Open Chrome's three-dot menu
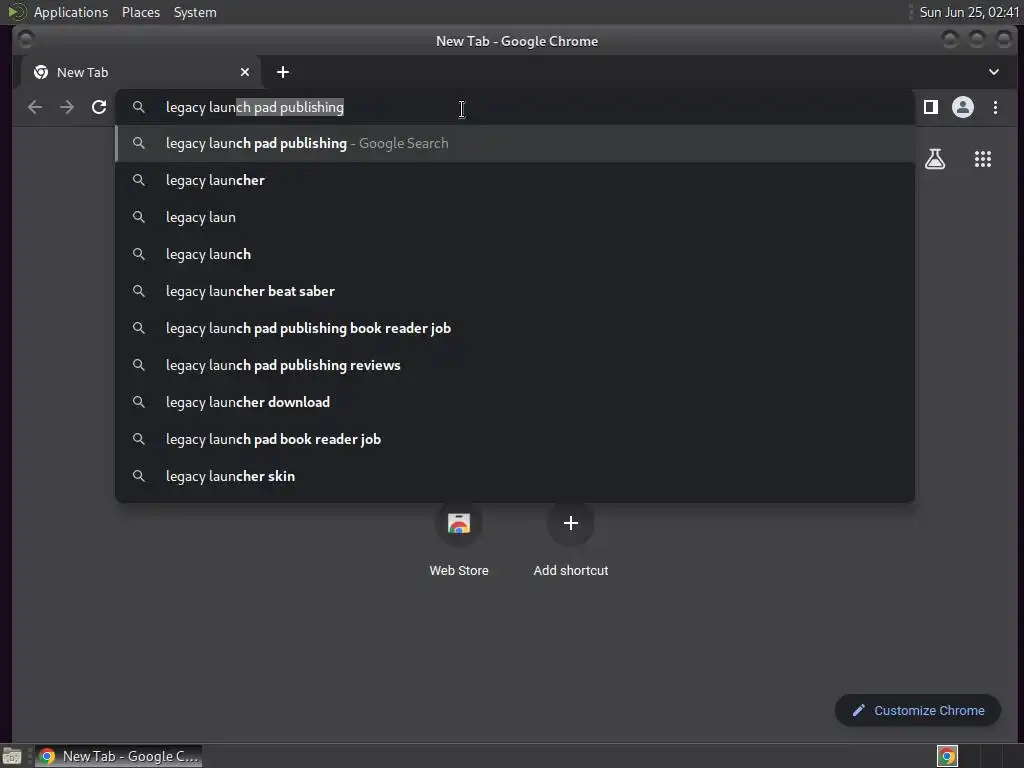The height and width of the screenshot is (768, 1024). 995,107
